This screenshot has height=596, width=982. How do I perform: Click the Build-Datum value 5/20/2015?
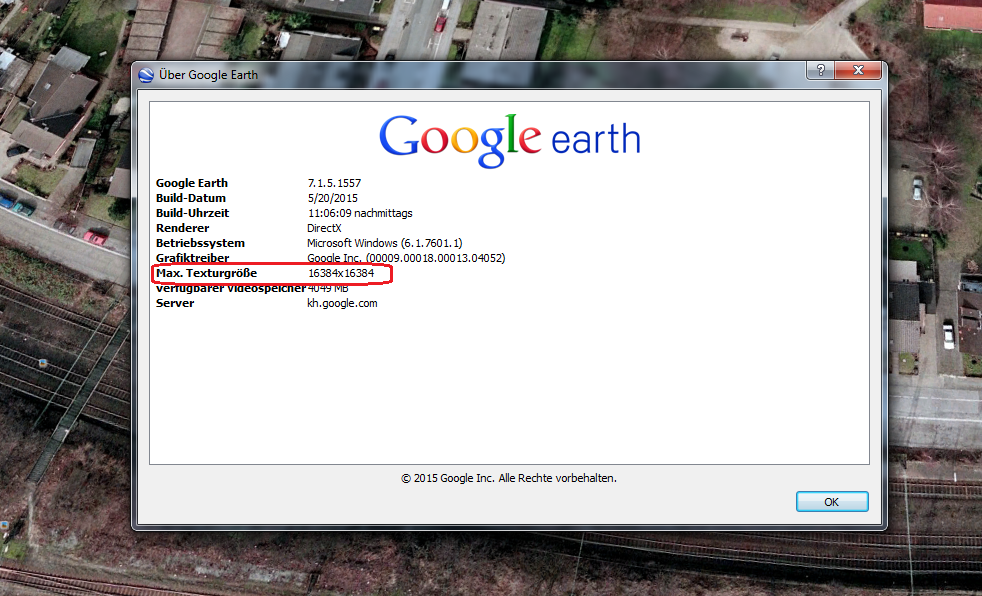[x=333, y=198]
